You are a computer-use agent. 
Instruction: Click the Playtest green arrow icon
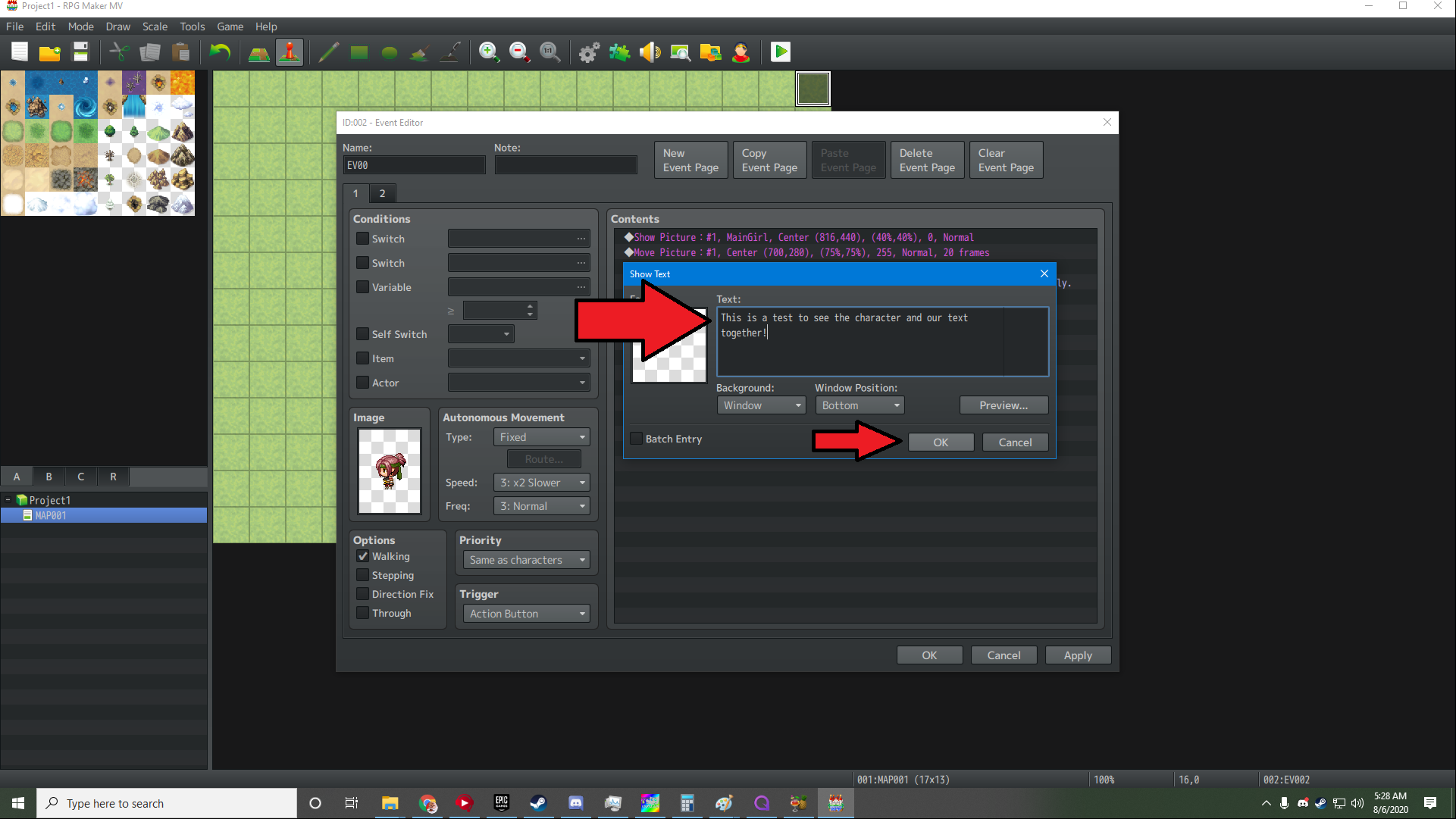point(780,52)
